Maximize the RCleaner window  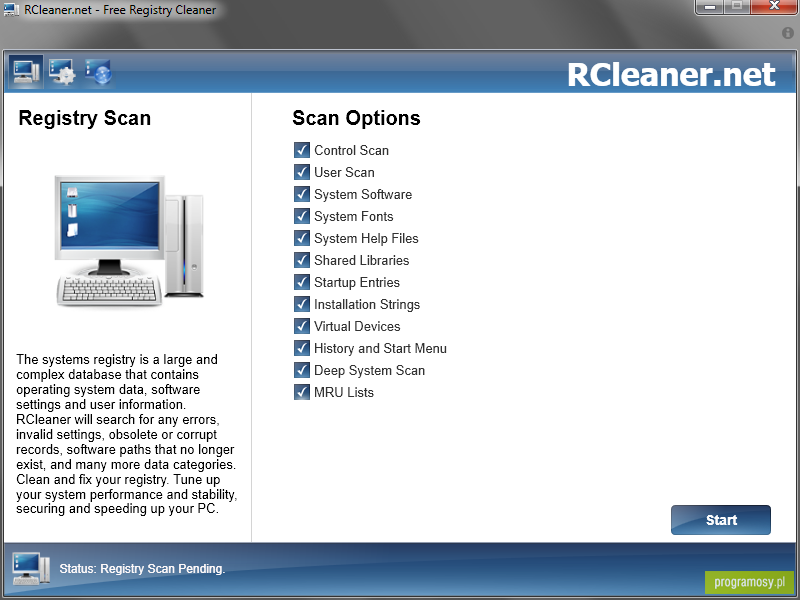pyautogui.click(x=737, y=7)
